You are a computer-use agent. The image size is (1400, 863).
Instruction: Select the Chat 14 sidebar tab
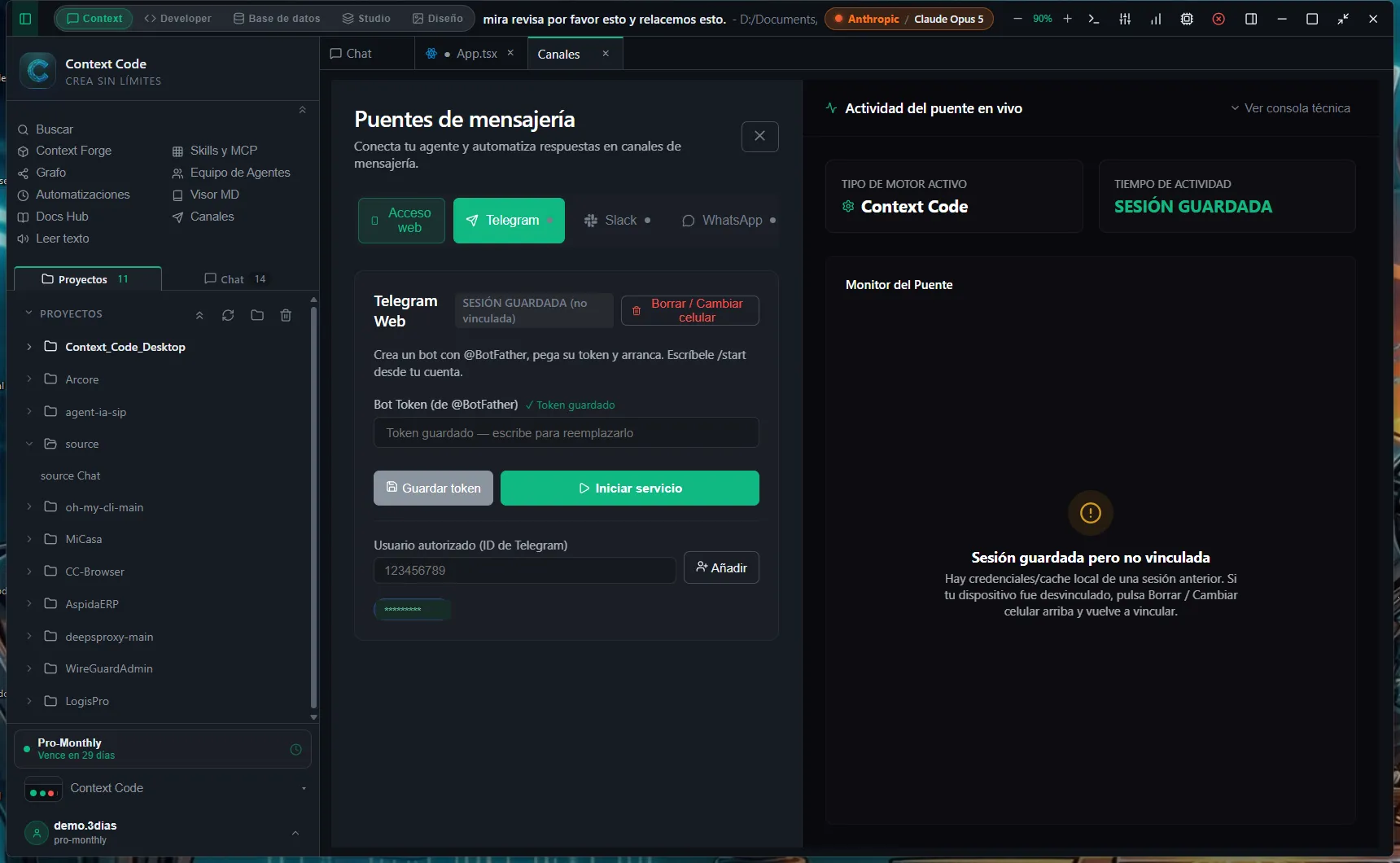[x=235, y=279]
